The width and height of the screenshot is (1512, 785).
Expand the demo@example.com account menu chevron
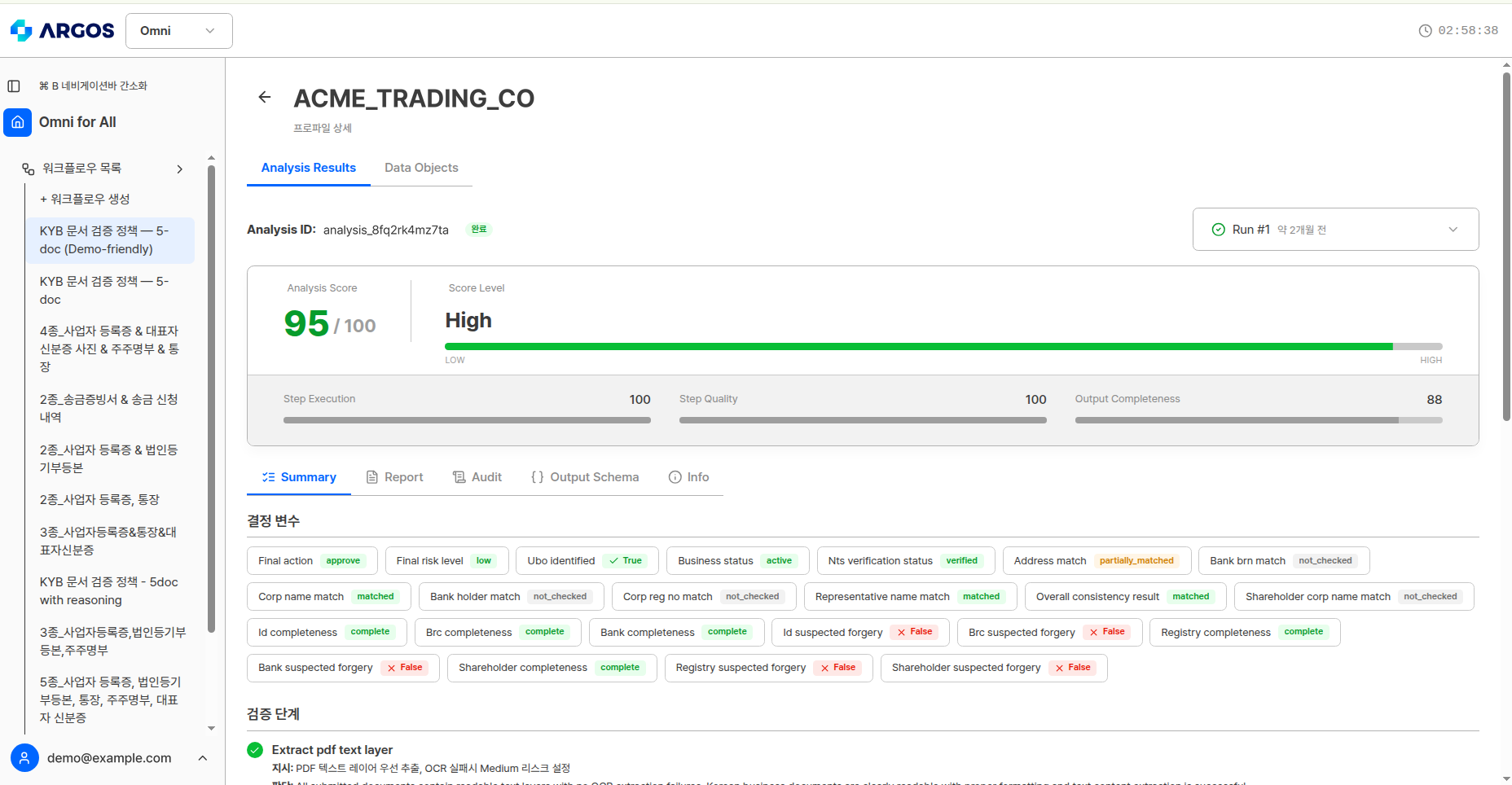pos(203,758)
